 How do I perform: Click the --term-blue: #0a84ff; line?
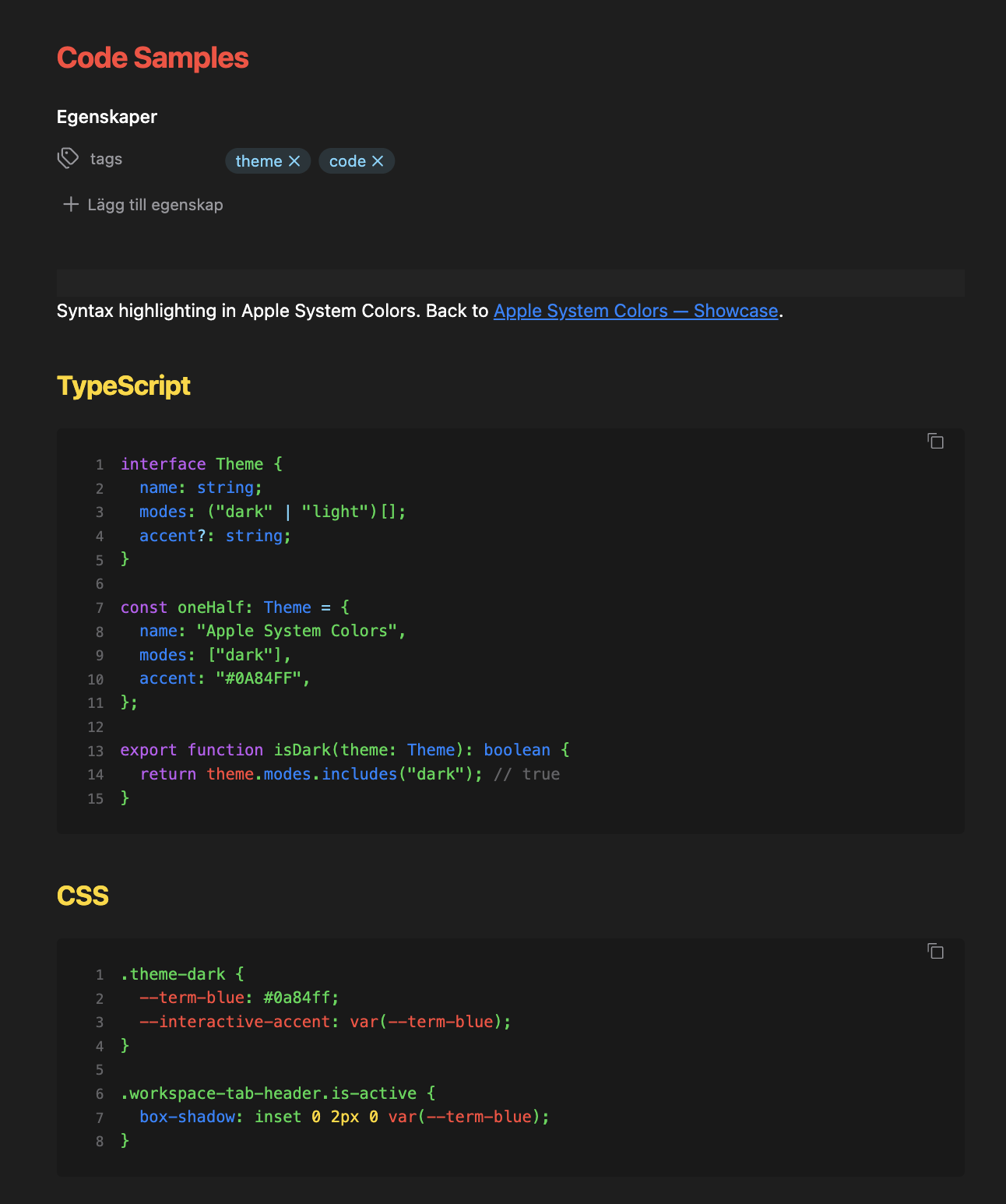(x=240, y=998)
